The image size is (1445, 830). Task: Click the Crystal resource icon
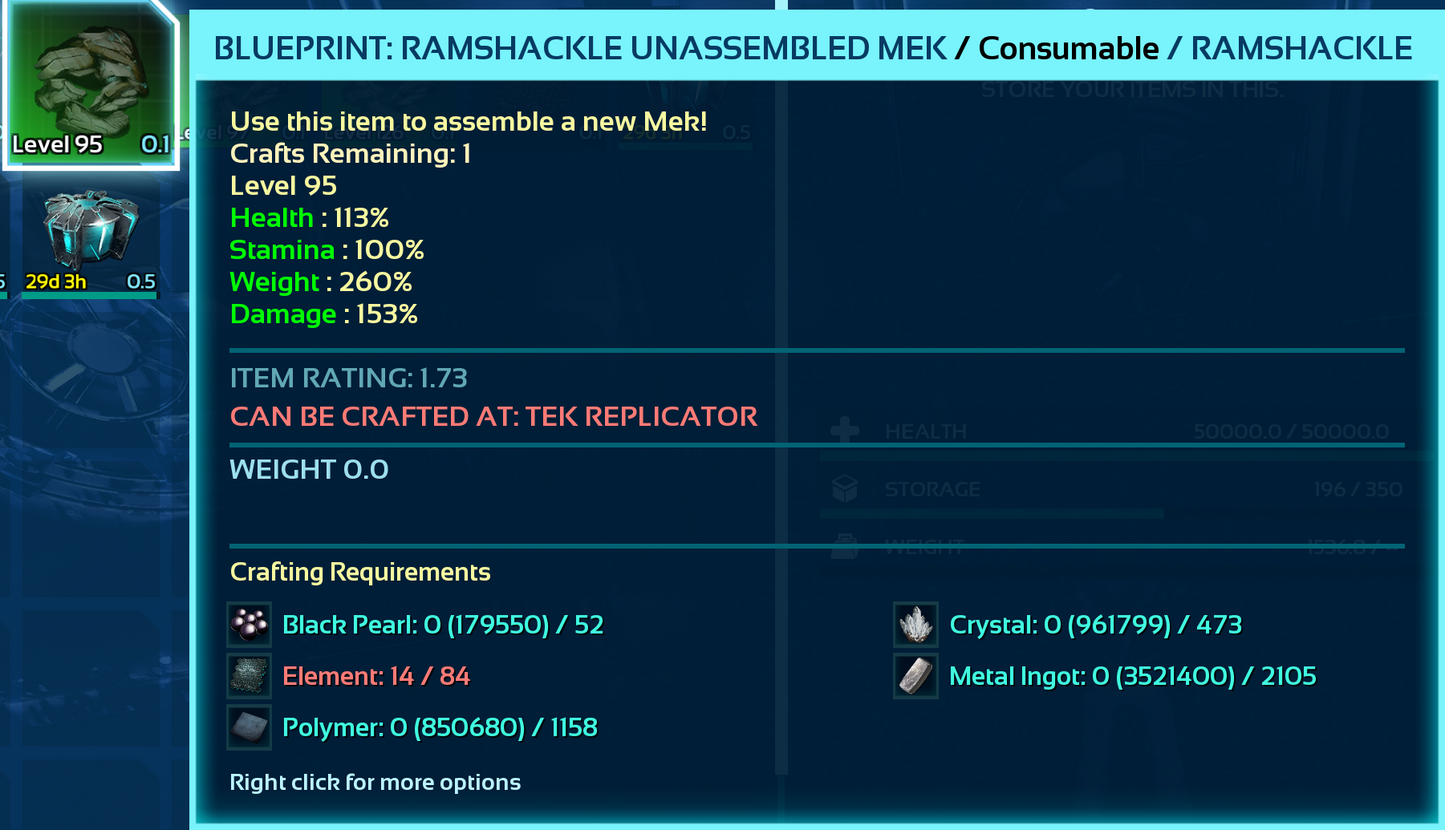pyautogui.click(x=916, y=625)
